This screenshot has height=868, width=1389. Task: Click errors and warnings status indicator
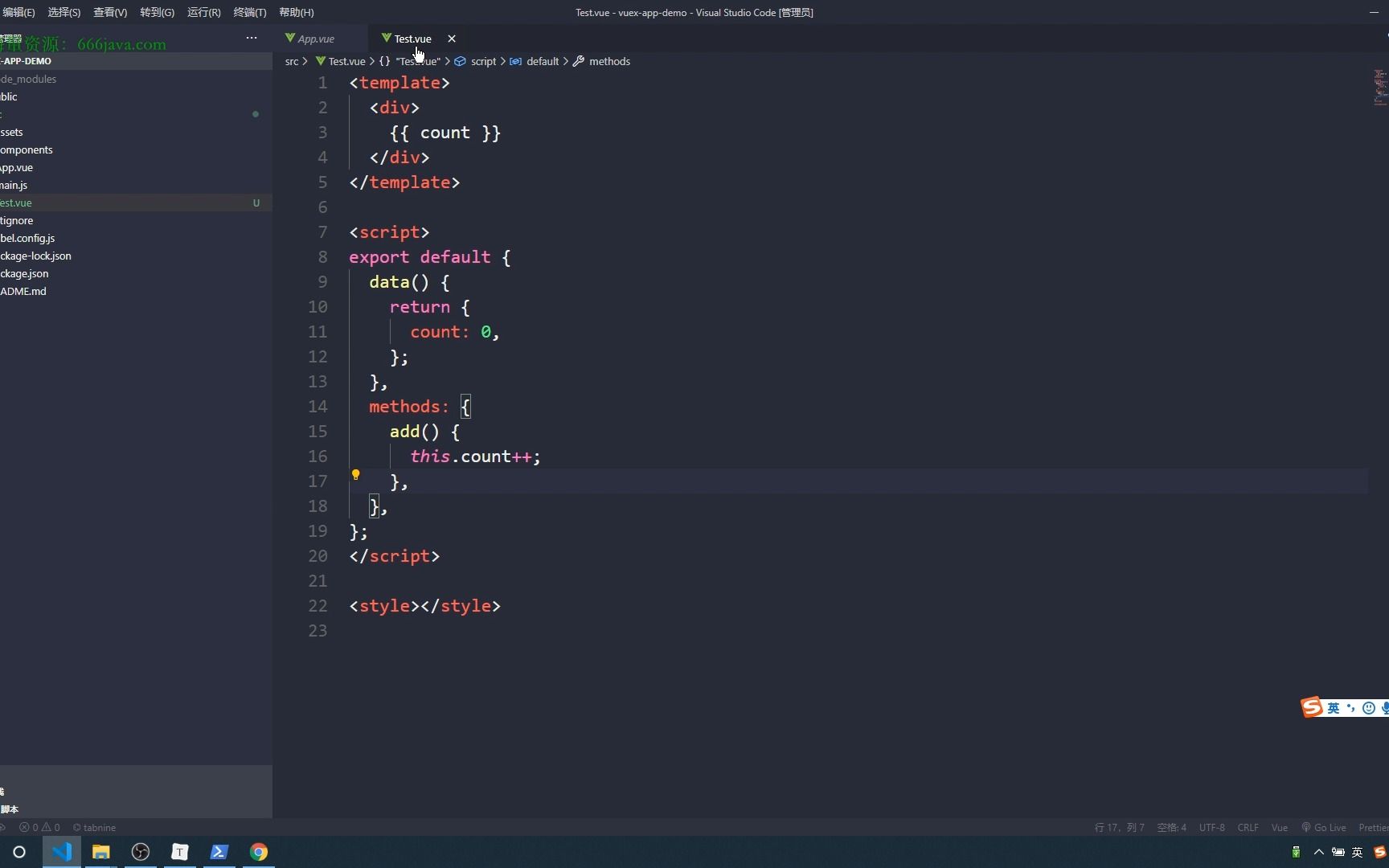(x=39, y=827)
